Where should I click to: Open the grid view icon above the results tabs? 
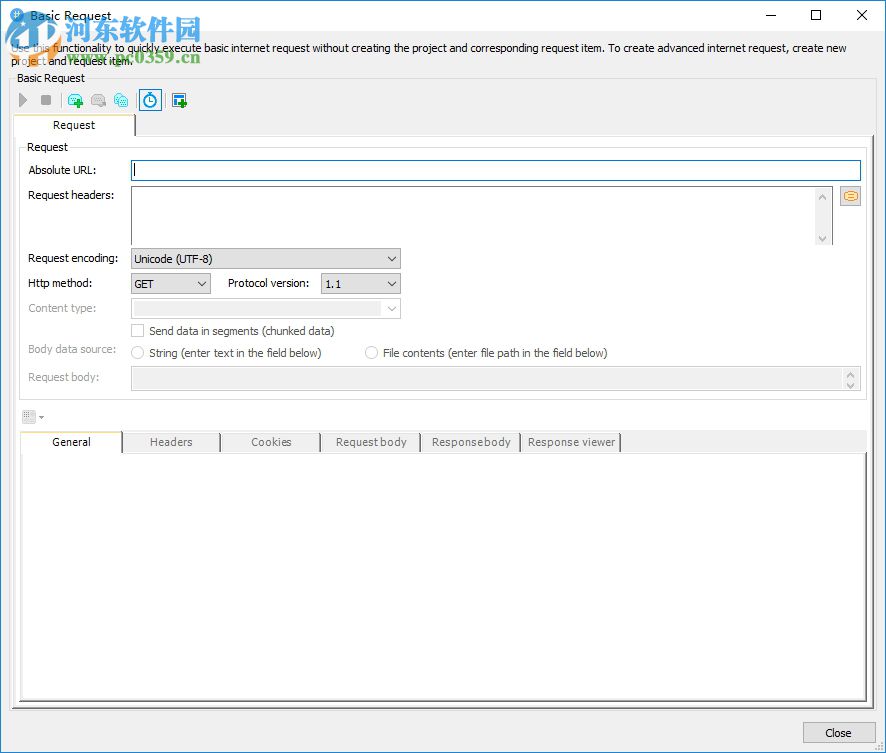[29, 416]
